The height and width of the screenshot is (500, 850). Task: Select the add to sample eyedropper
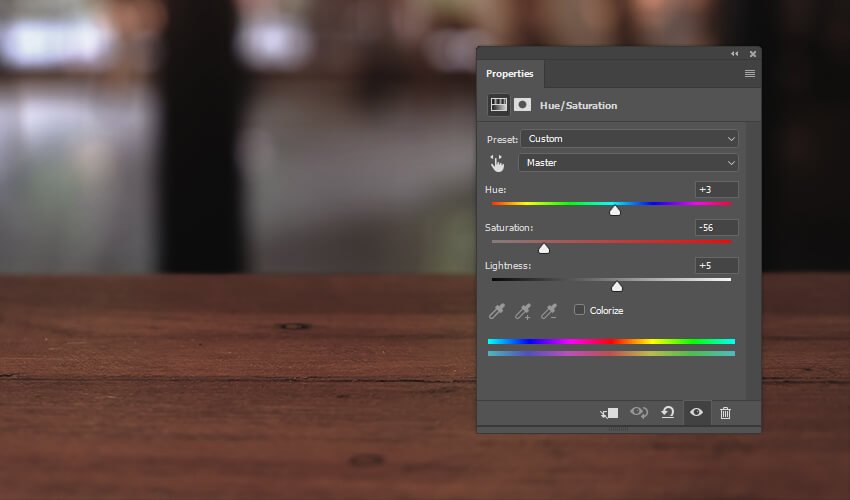pyautogui.click(x=523, y=311)
